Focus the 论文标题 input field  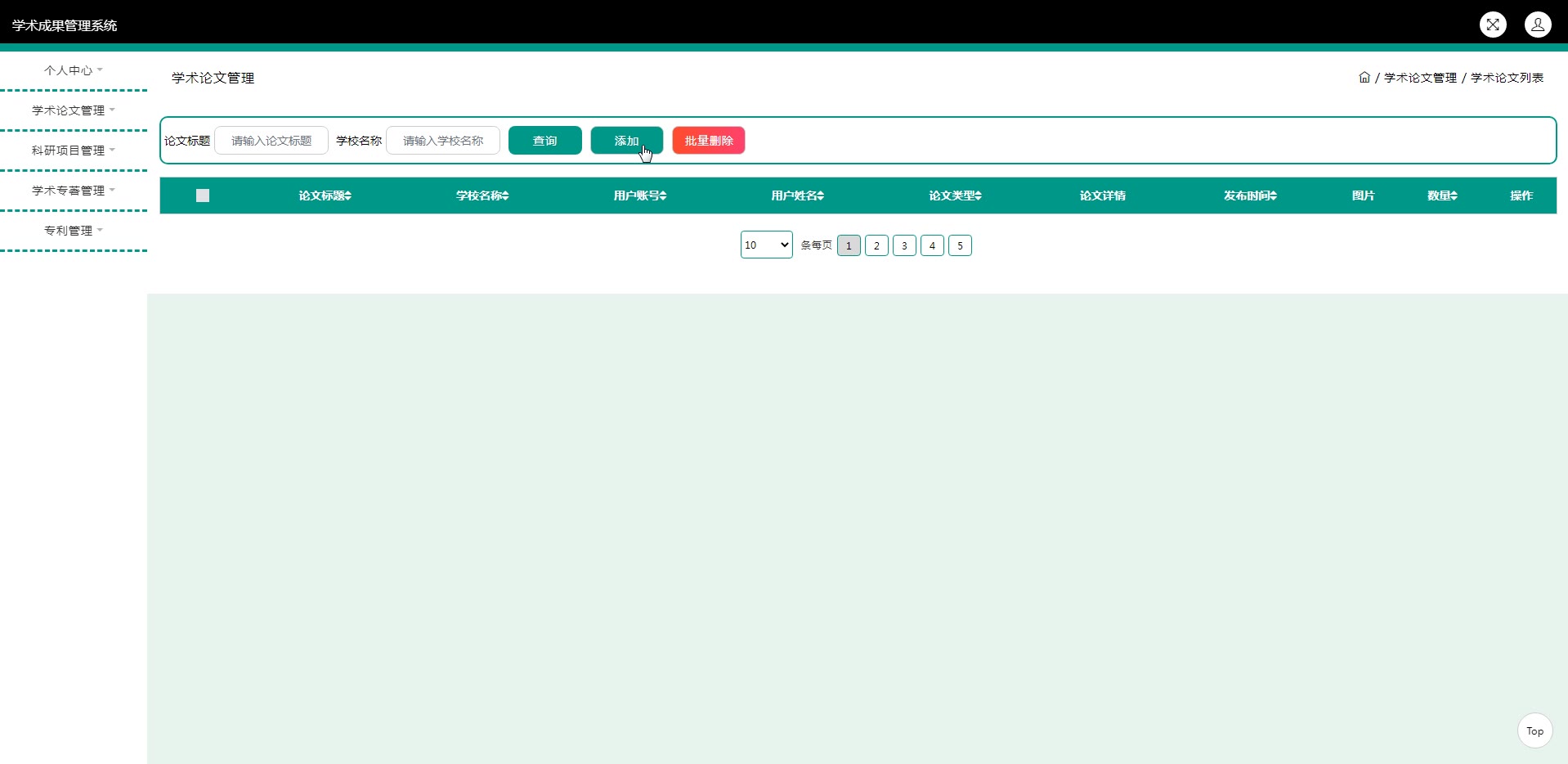click(x=271, y=141)
